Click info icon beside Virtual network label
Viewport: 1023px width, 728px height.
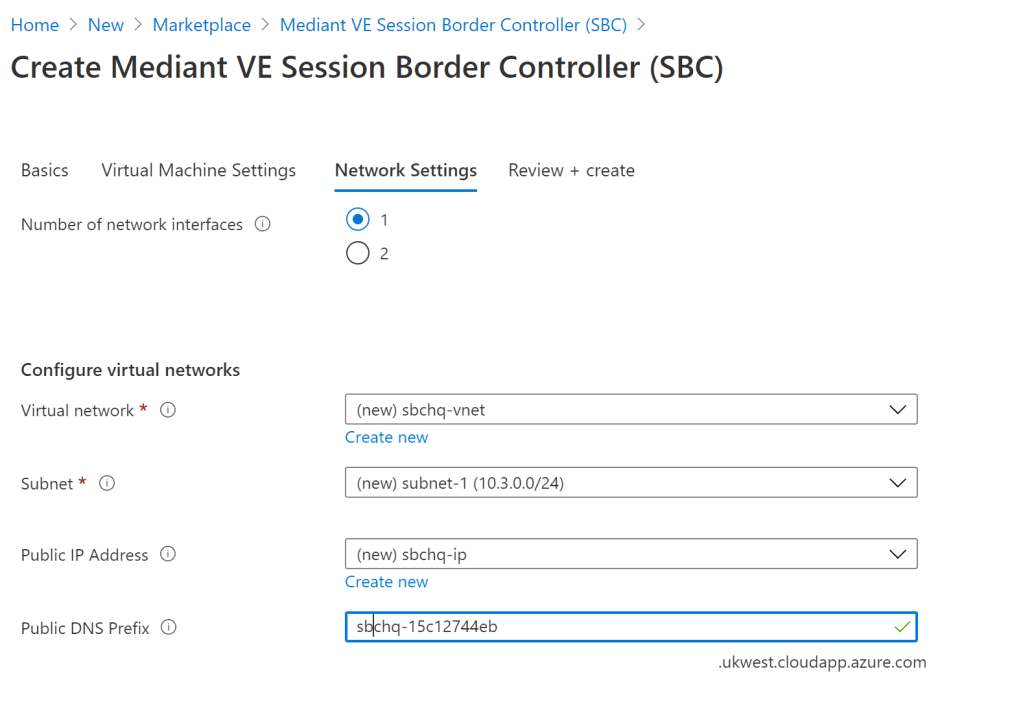tap(168, 410)
